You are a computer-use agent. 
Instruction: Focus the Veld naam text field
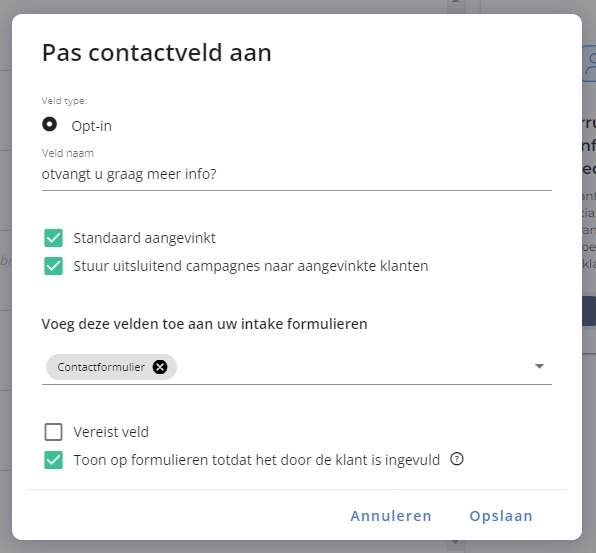click(x=296, y=174)
